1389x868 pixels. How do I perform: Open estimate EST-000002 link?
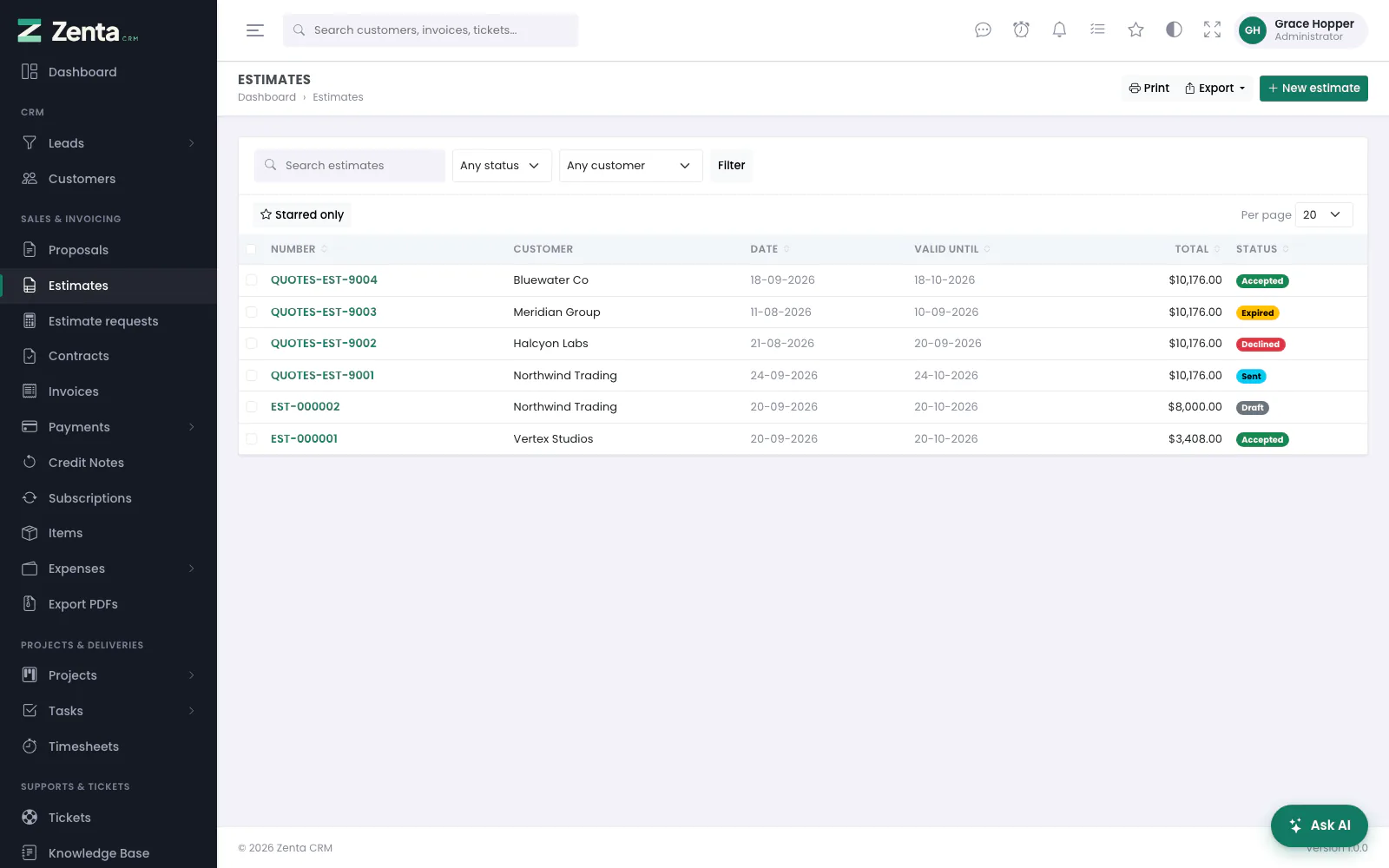pos(306,407)
